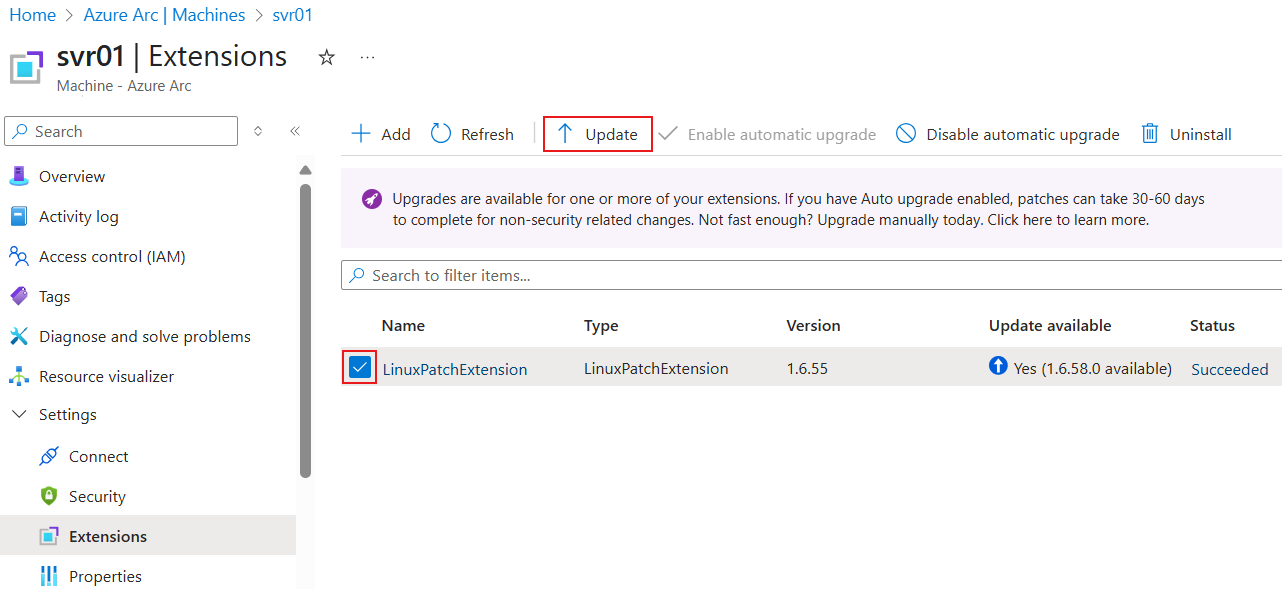Click the Status column header
Viewport: 1282px width, 589px height.
tap(1212, 325)
